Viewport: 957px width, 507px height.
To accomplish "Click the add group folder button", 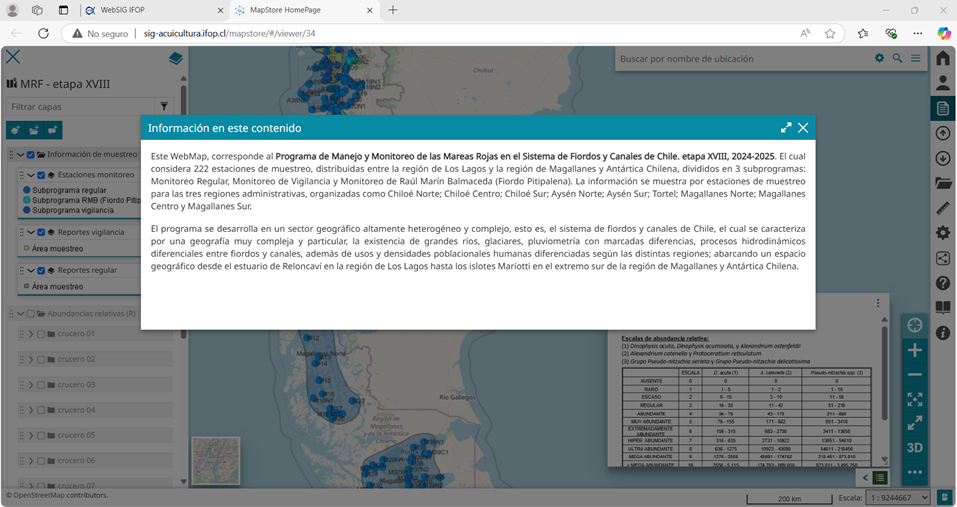I will [x=34, y=130].
